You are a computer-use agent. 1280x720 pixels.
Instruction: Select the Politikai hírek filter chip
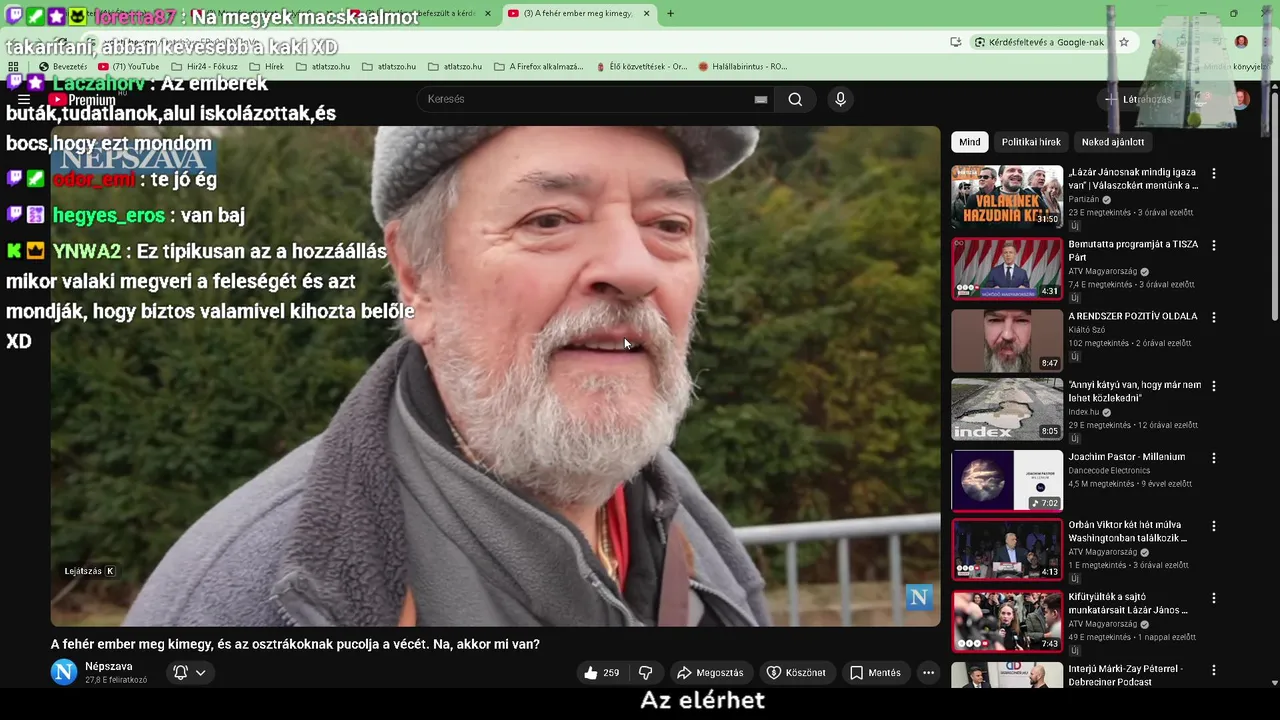(x=1031, y=142)
